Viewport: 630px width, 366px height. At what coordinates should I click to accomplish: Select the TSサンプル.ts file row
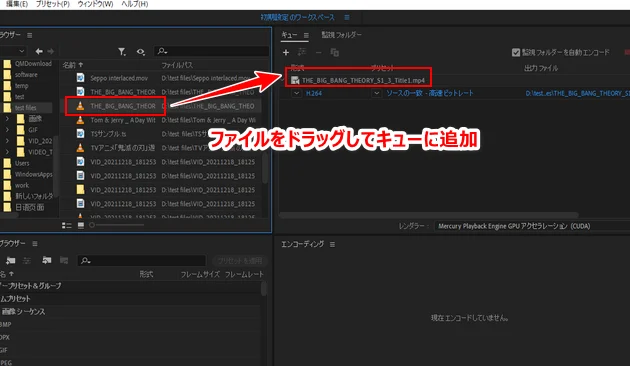coord(162,134)
